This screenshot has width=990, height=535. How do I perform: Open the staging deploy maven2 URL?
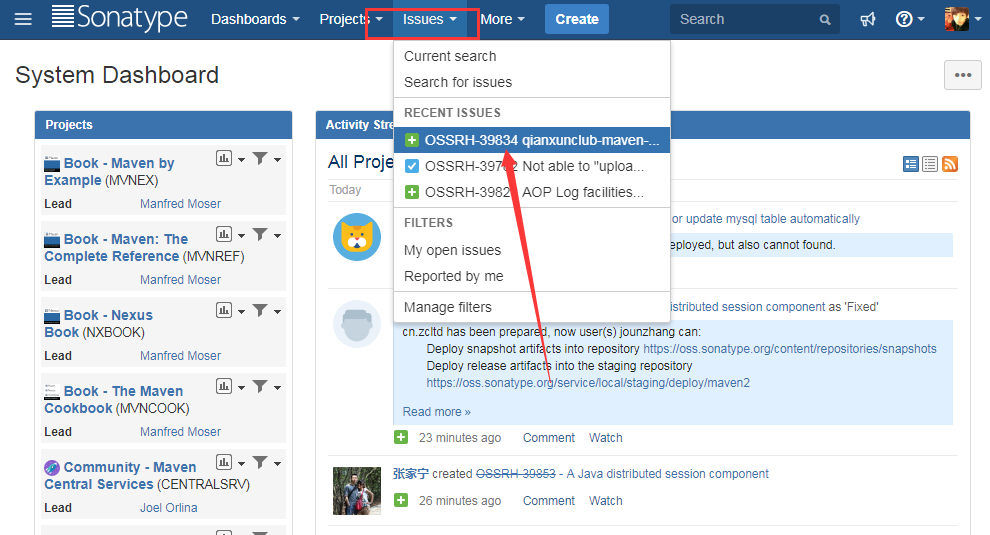click(x=588, y=383)
